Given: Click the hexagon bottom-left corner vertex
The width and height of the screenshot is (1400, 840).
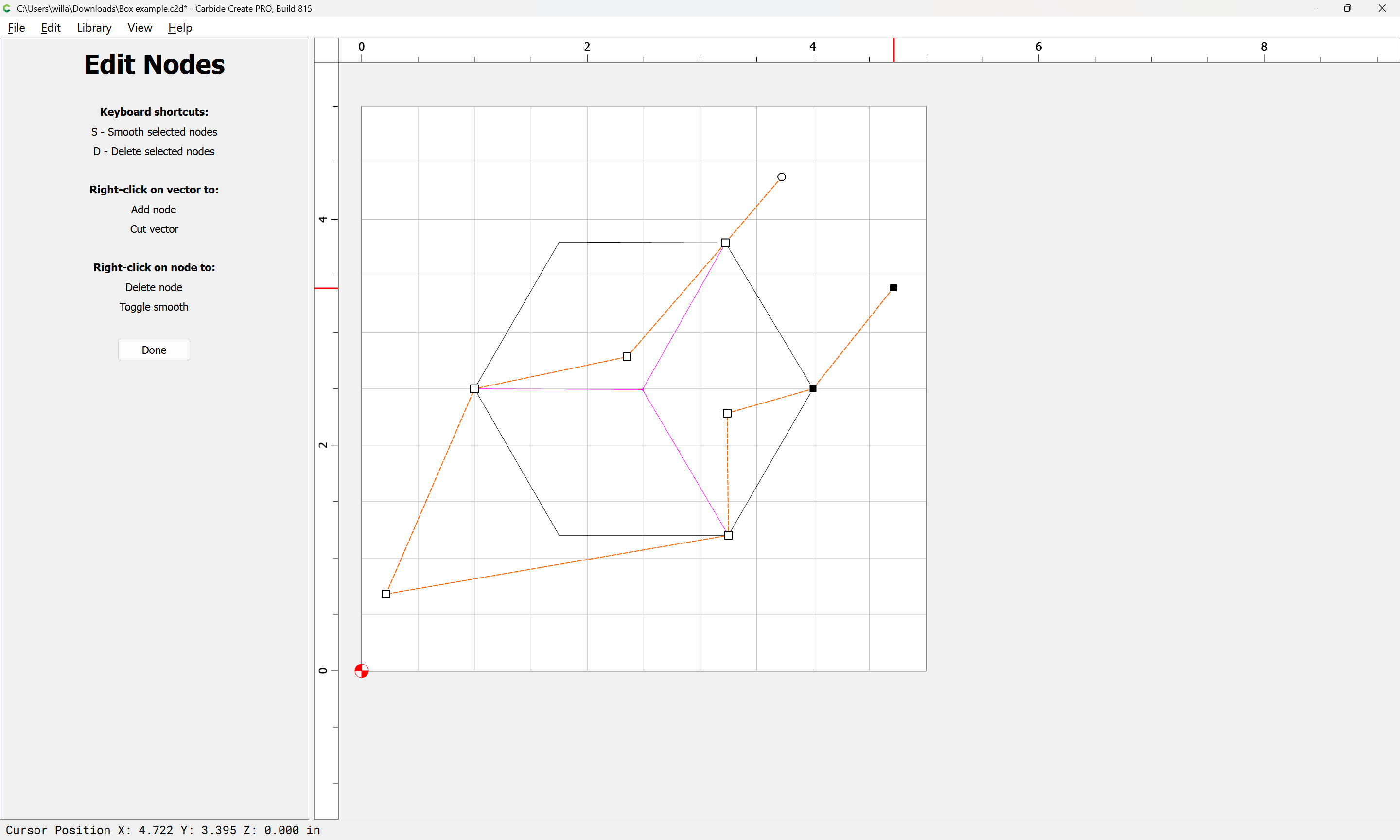Looking at the screenshot, I should pyautogui.click(x=559, y=535).
